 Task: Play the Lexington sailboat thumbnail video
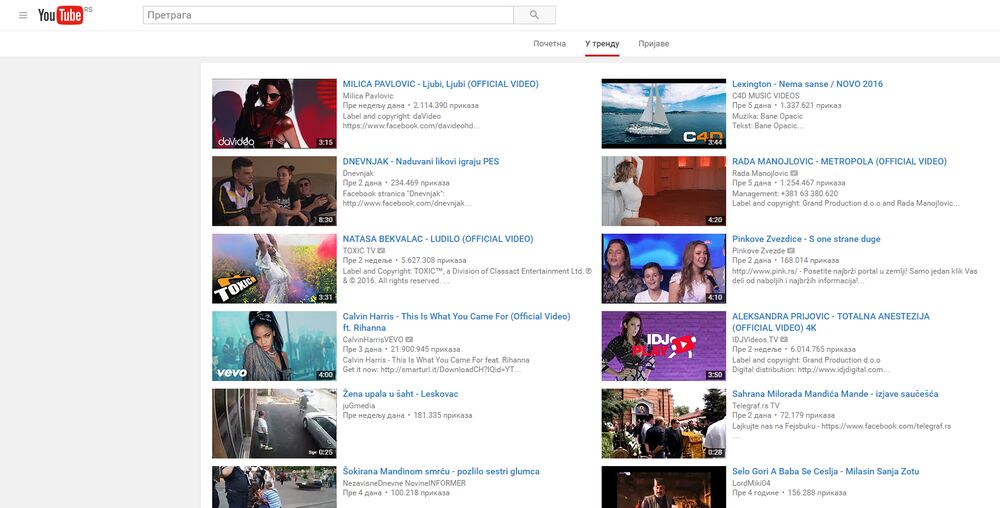pyautogui.click(x=663, y=114)
